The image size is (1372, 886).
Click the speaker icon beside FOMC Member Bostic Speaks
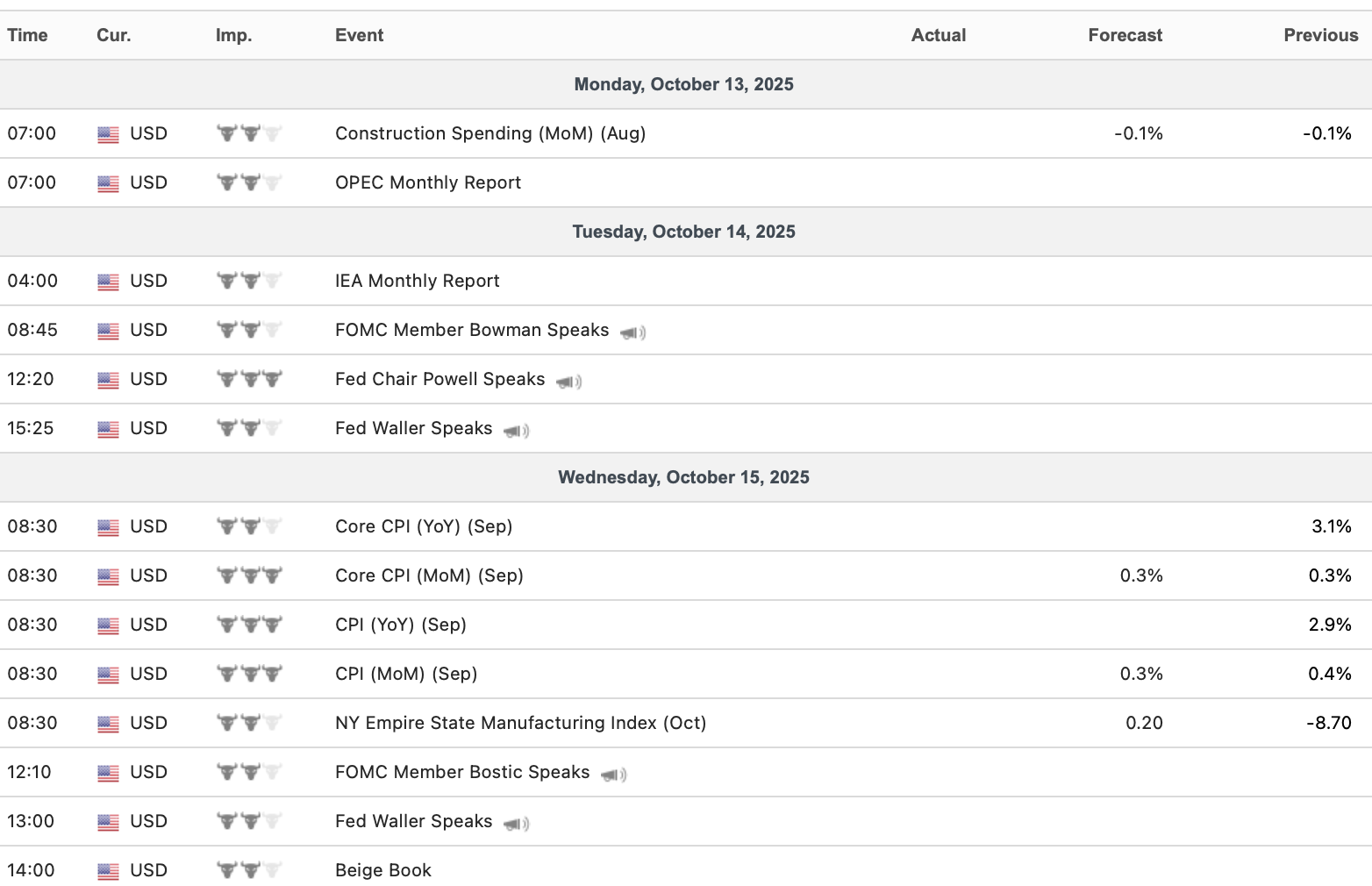(613, 775)
